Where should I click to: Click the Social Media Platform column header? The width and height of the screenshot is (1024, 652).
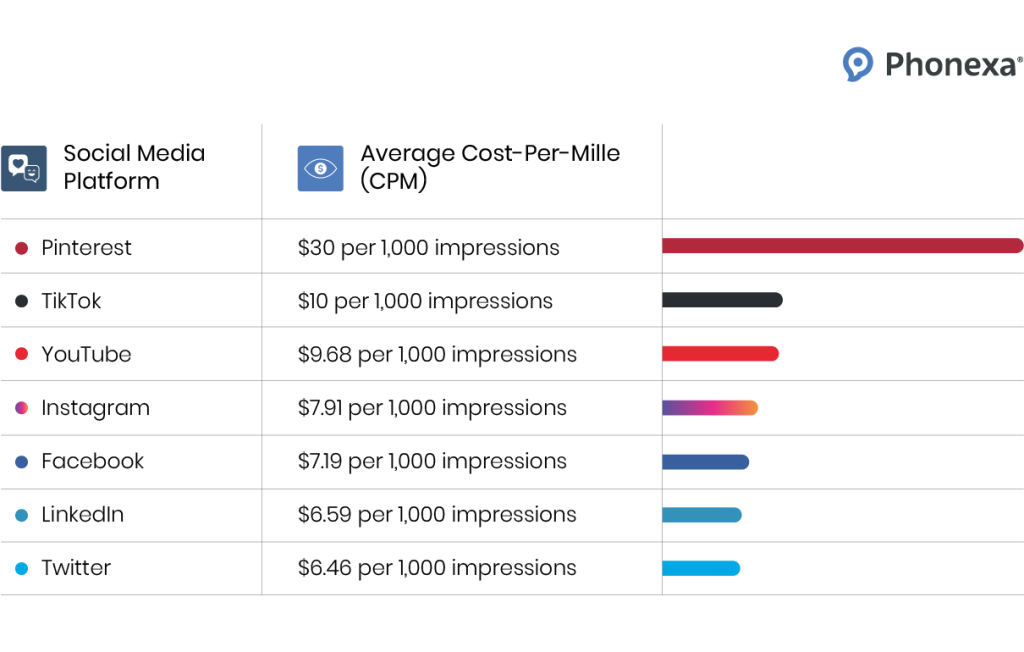[133, 167]
